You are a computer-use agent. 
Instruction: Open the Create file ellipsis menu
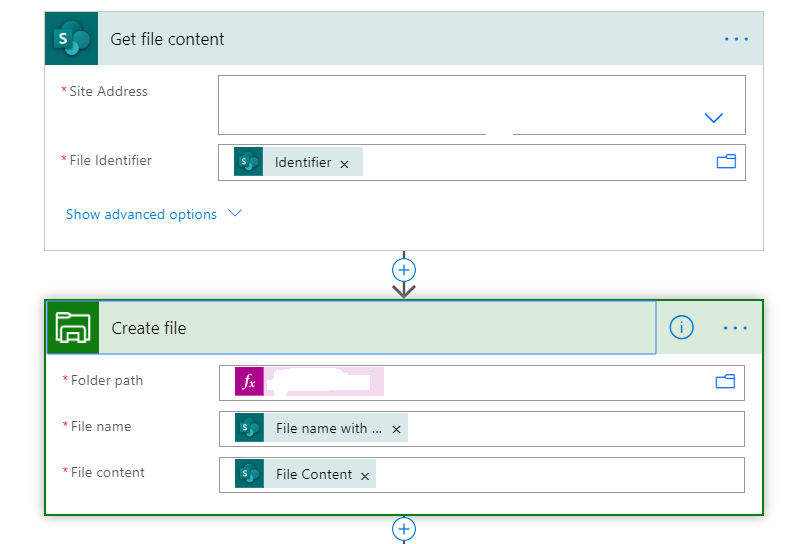coord(736,327)
